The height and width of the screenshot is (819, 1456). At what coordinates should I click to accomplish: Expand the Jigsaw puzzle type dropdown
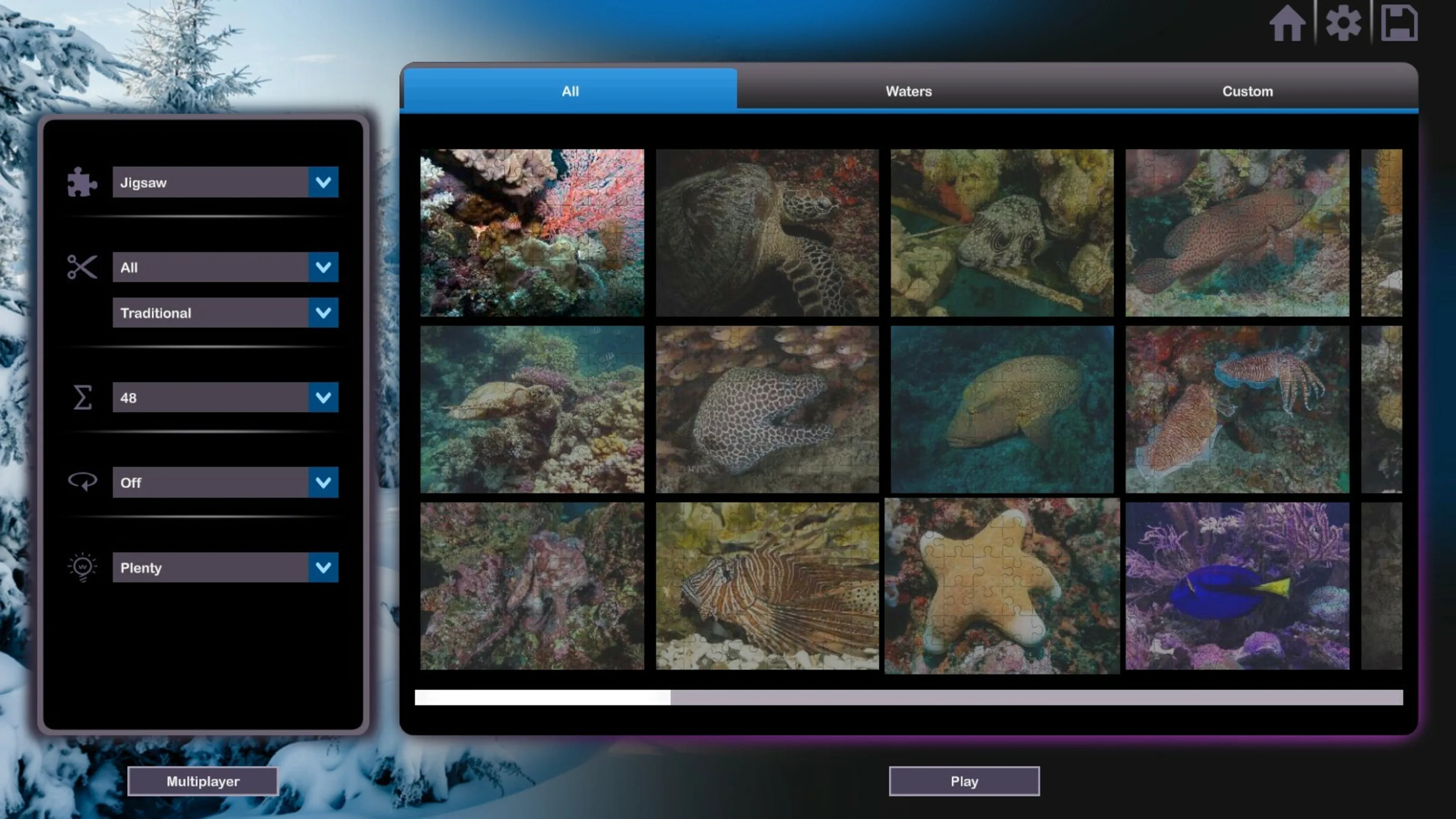[323, 182]
